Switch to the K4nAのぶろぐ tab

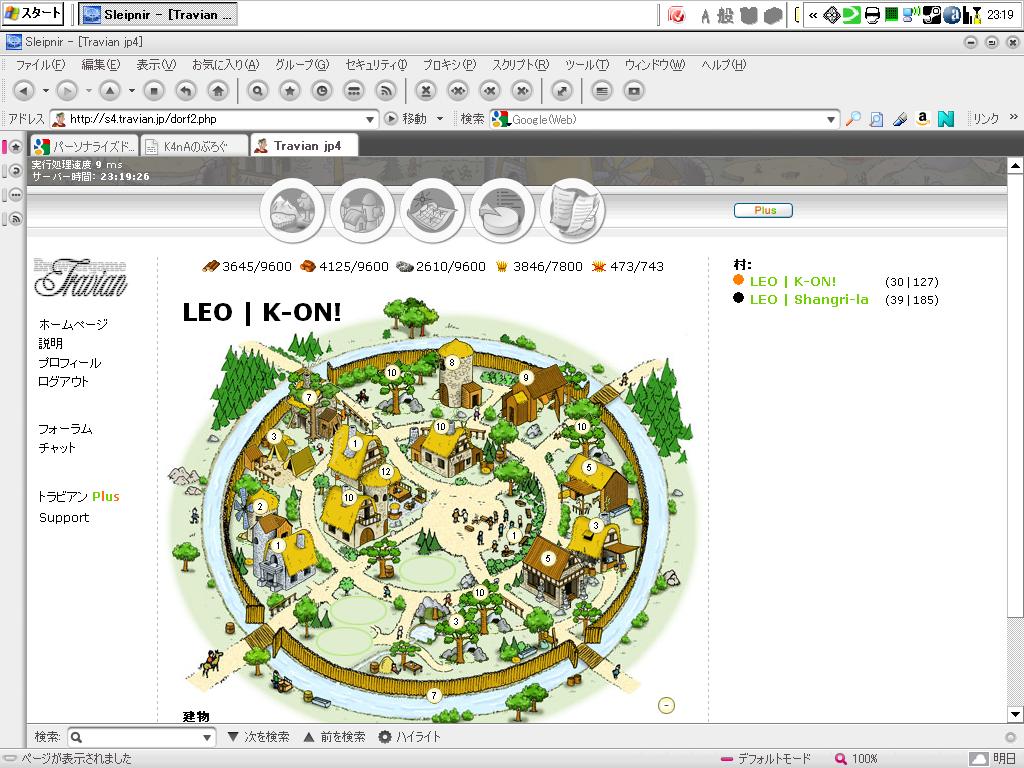195,146
